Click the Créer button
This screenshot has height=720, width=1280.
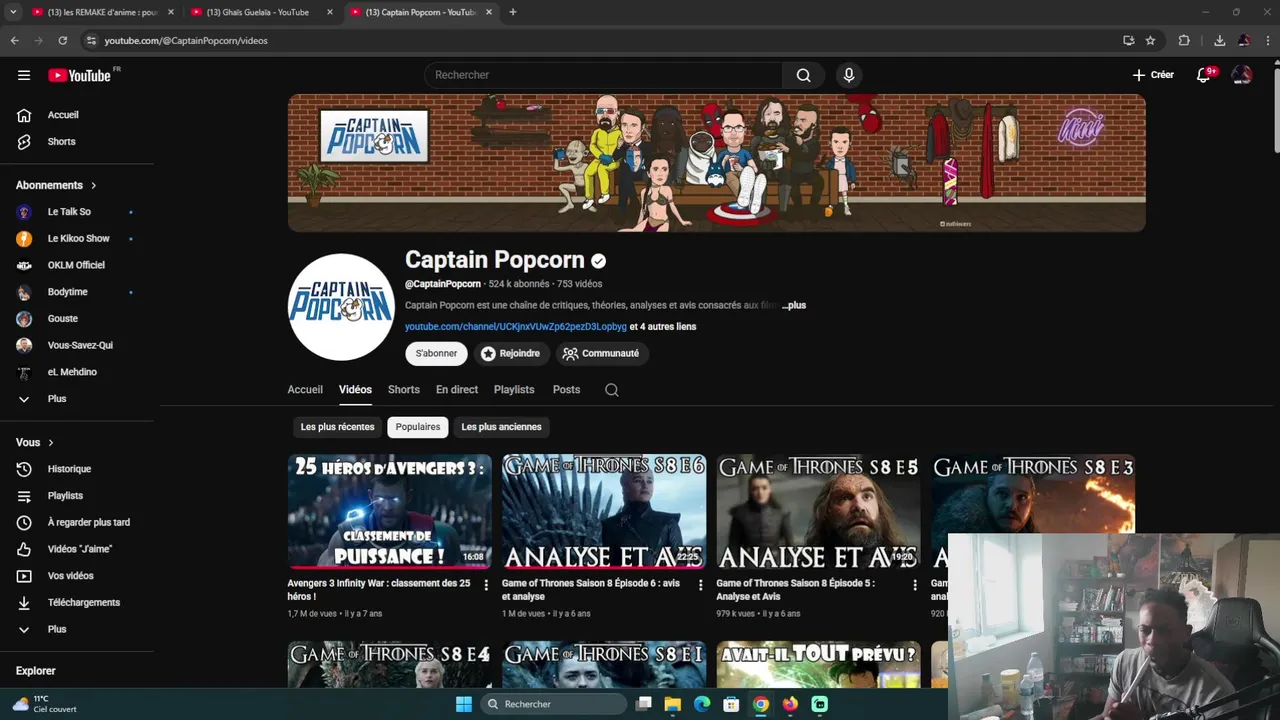1153,75
